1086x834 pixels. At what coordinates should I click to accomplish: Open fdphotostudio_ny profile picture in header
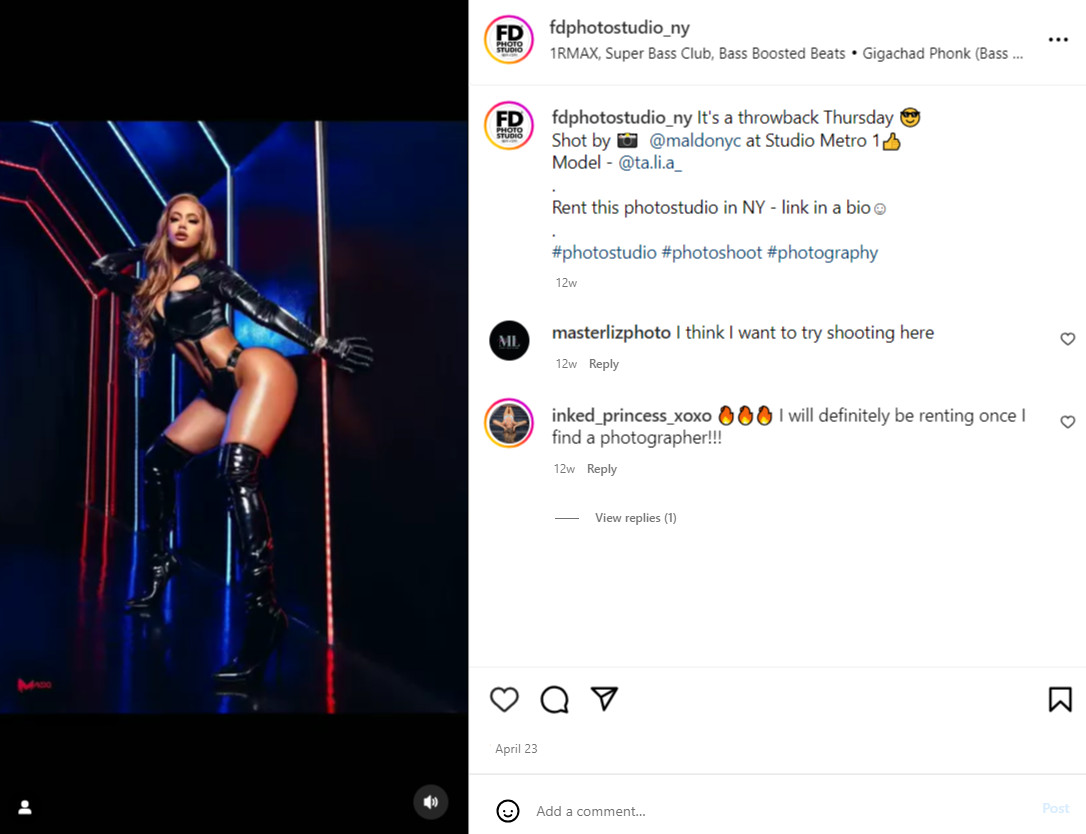point(508,40)
